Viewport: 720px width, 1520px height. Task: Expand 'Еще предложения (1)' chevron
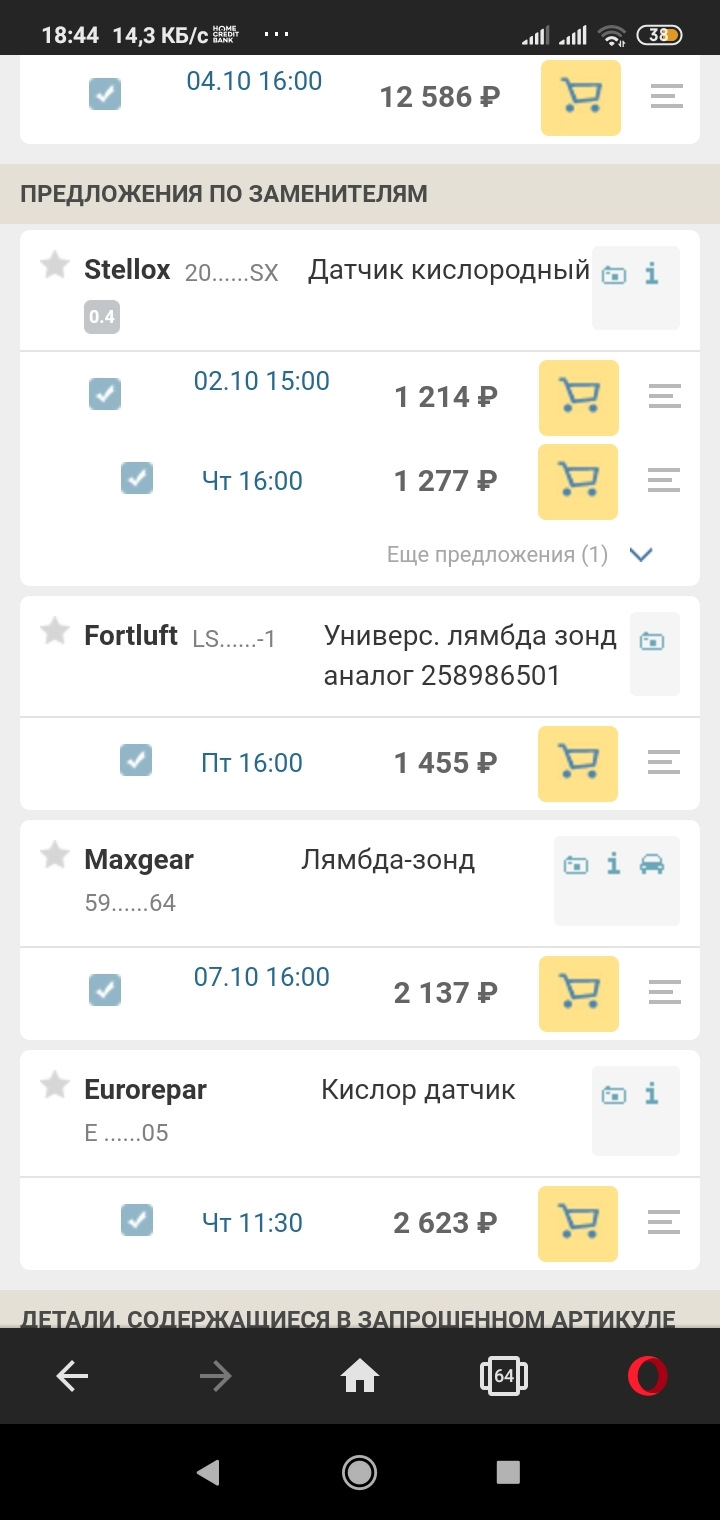[641, 555]
